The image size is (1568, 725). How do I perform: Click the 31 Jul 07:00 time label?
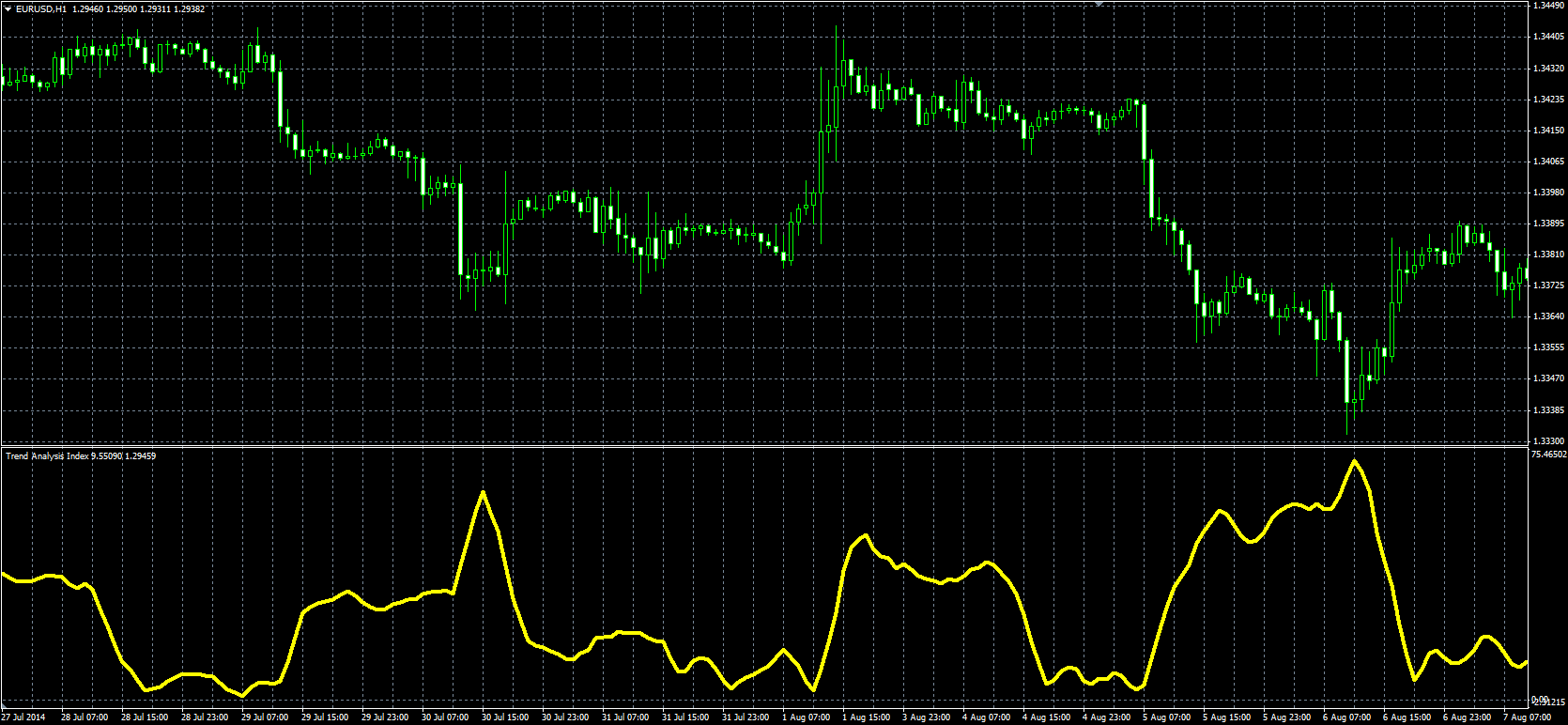click(624, 717)
